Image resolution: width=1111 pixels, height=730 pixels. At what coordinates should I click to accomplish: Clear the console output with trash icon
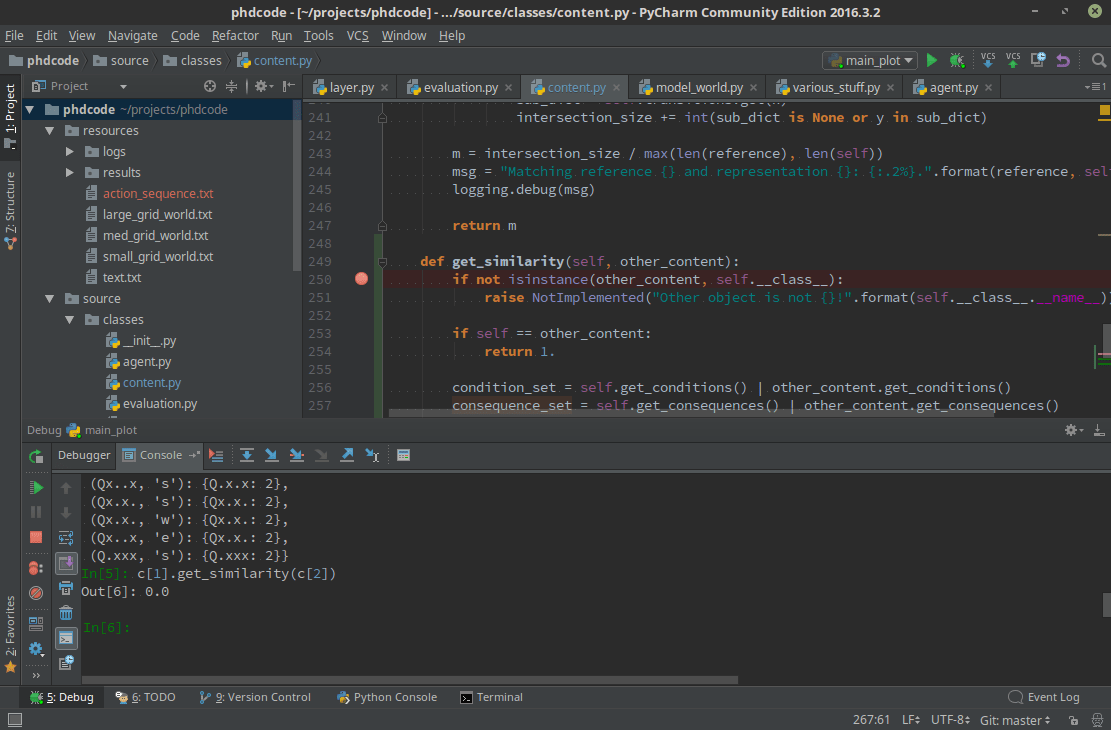pyautogui.click(x=66, y=613)
